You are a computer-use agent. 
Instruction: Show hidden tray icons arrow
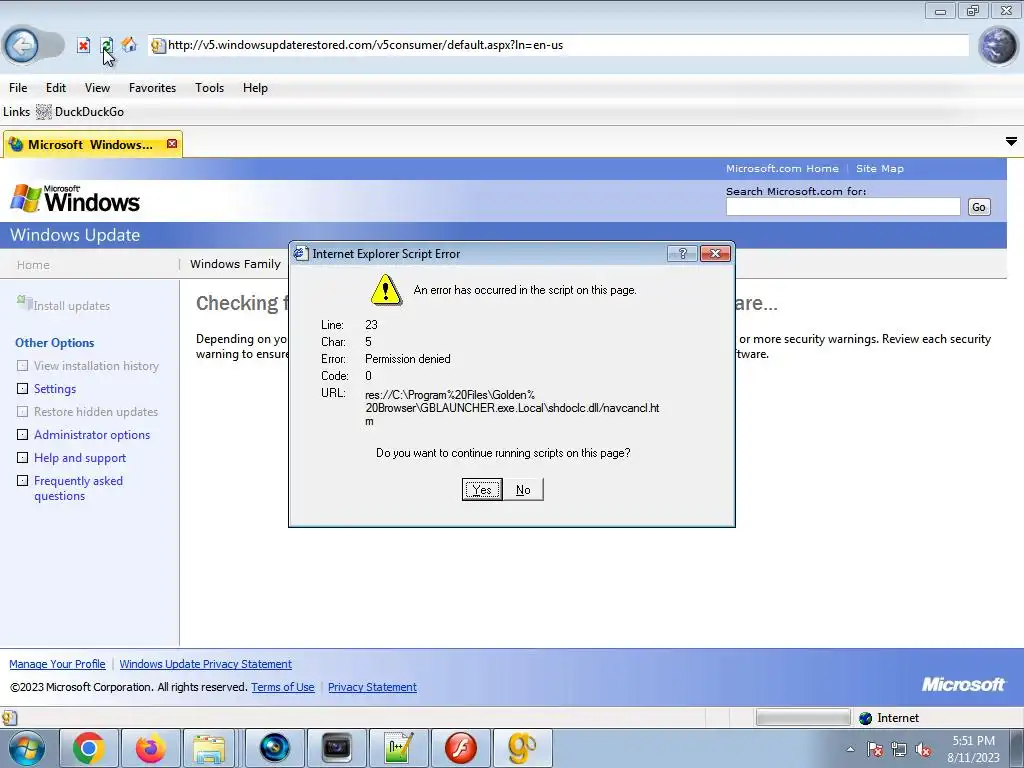(x=850, y=749)
